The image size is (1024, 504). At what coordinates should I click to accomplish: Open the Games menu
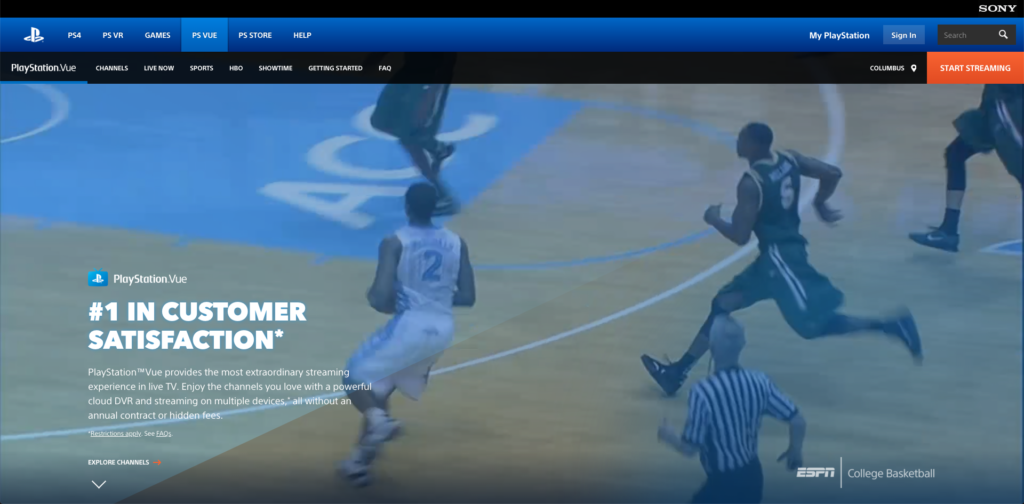pos(157,35)
